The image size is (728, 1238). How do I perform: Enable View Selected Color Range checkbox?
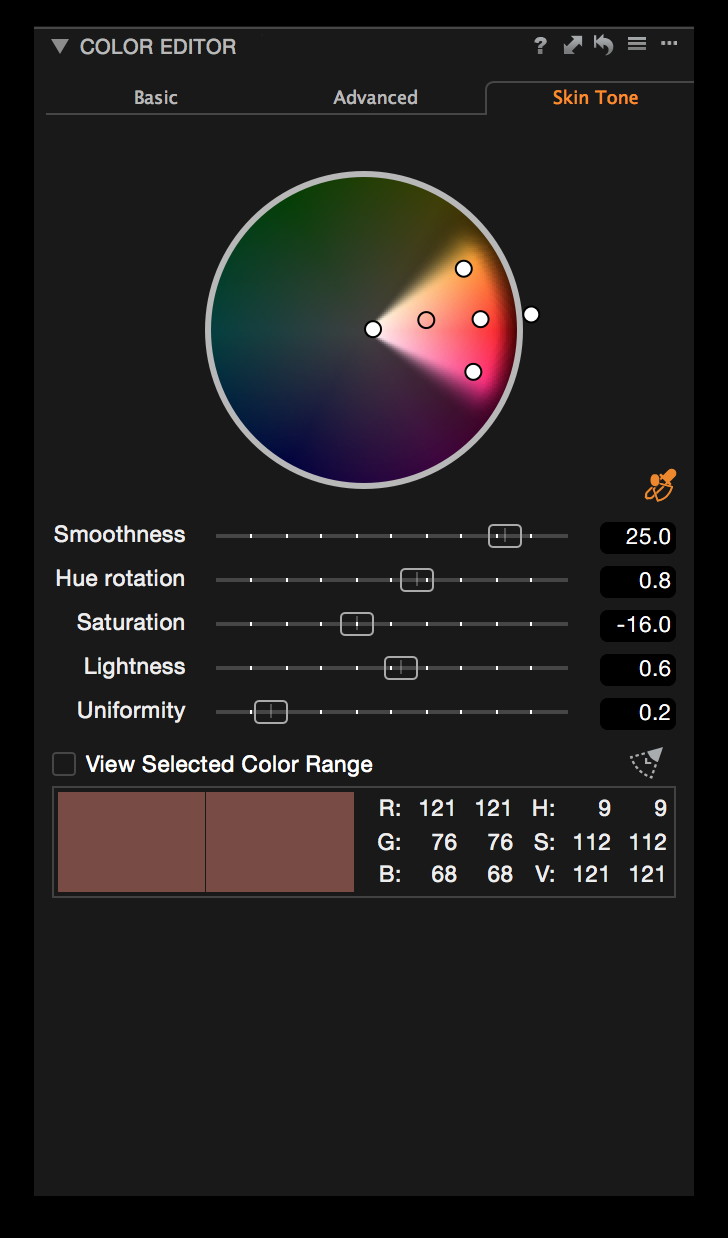(x=64, y=764)
